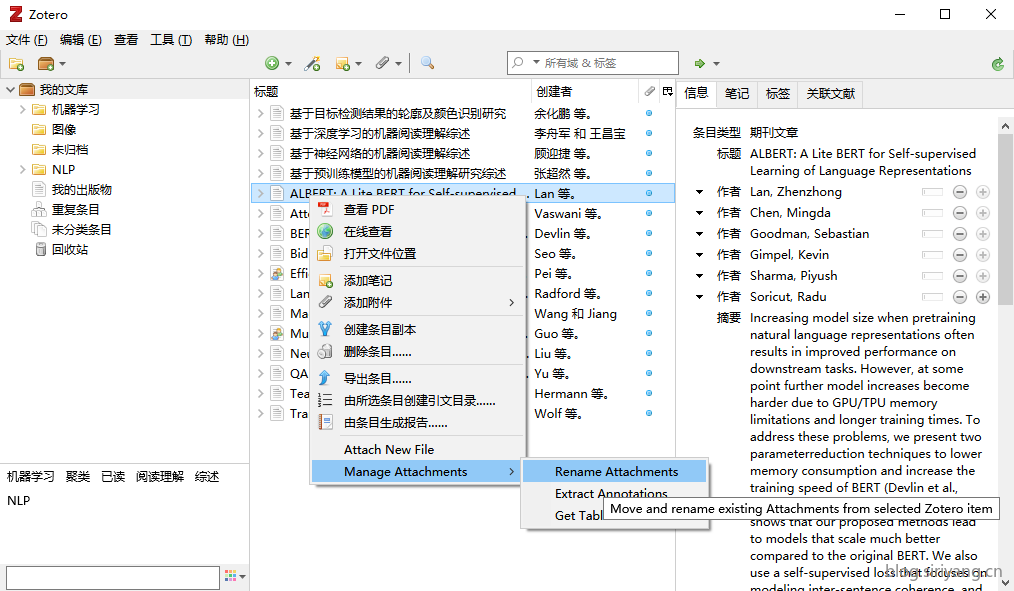Click the 在线查看 globe icon
Viewport: 1014px width, 591px height.
pyautogui.click(x=325, y=231)
